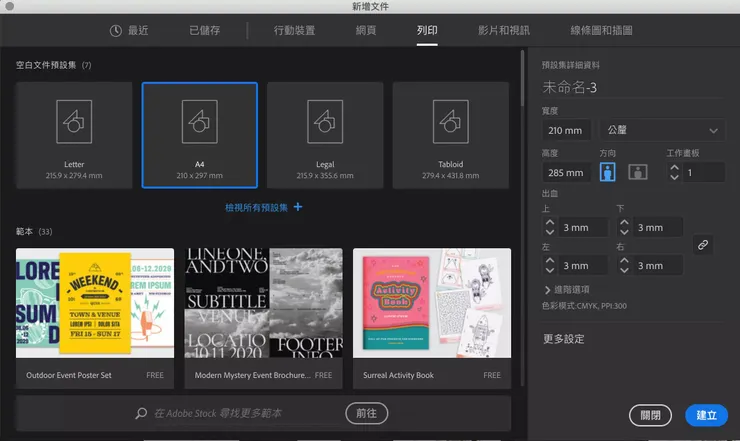Click the presets list vertical scrollbar
Viewport: 740px width, 441px height.
pyautogui.click(x=522, y=78)
